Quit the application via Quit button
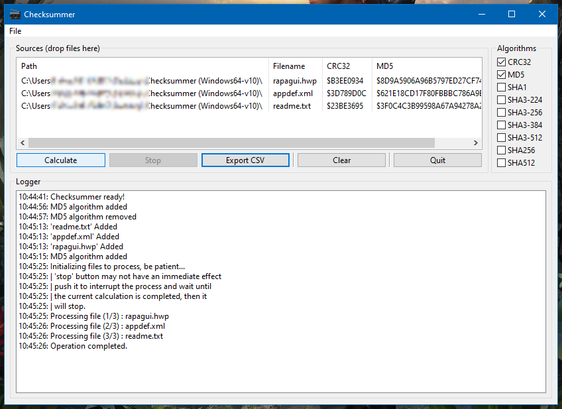This screenshot has height=409, width=562. coord(438,160)
